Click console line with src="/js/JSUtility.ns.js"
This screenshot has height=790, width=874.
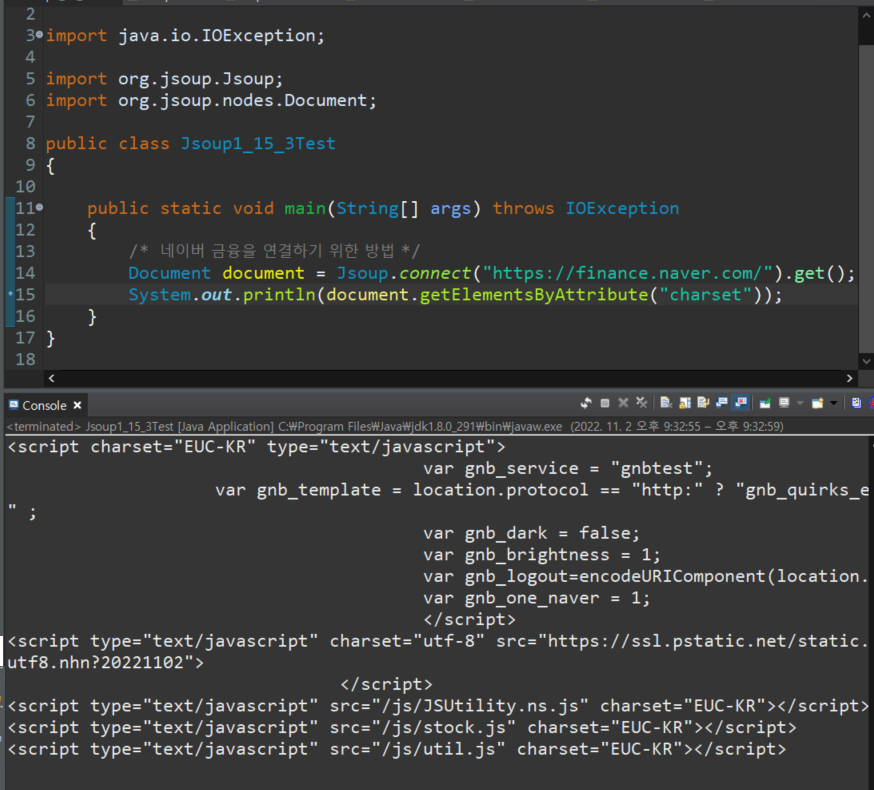click(438, 706)
